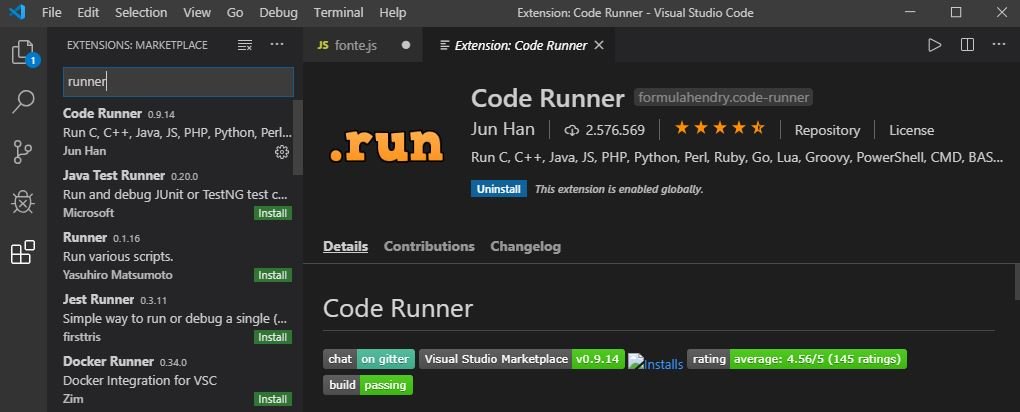Install the Java Test Runner extension

pyautogui.click(x=273, y=213)
